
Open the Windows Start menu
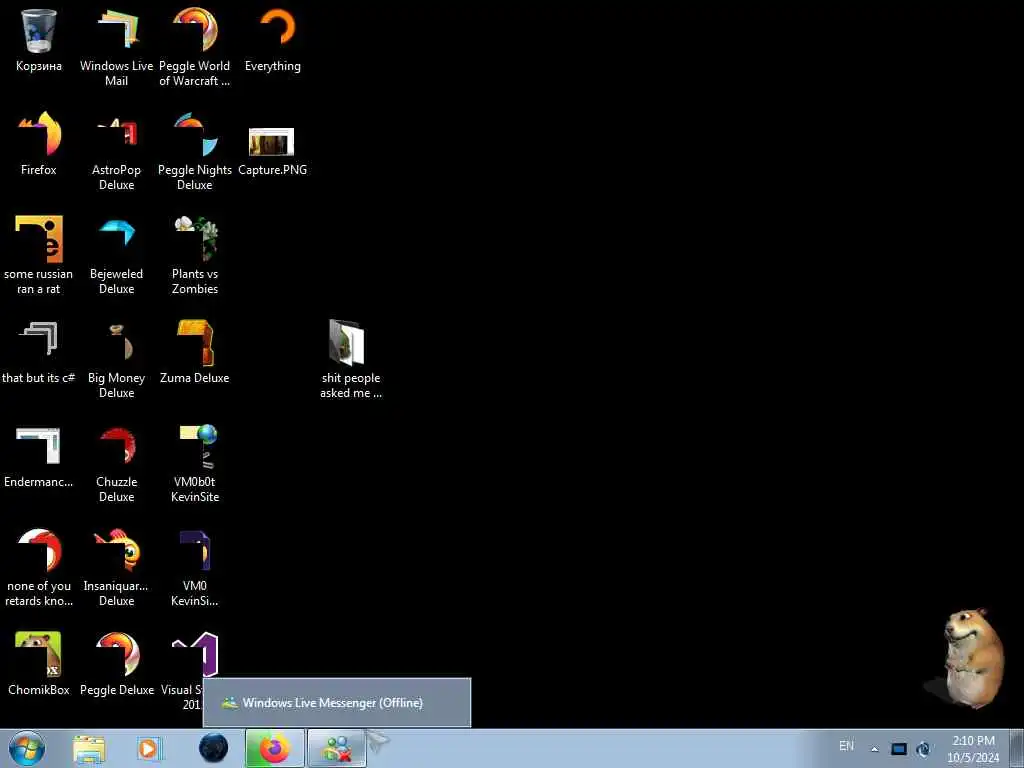[27, 748]
